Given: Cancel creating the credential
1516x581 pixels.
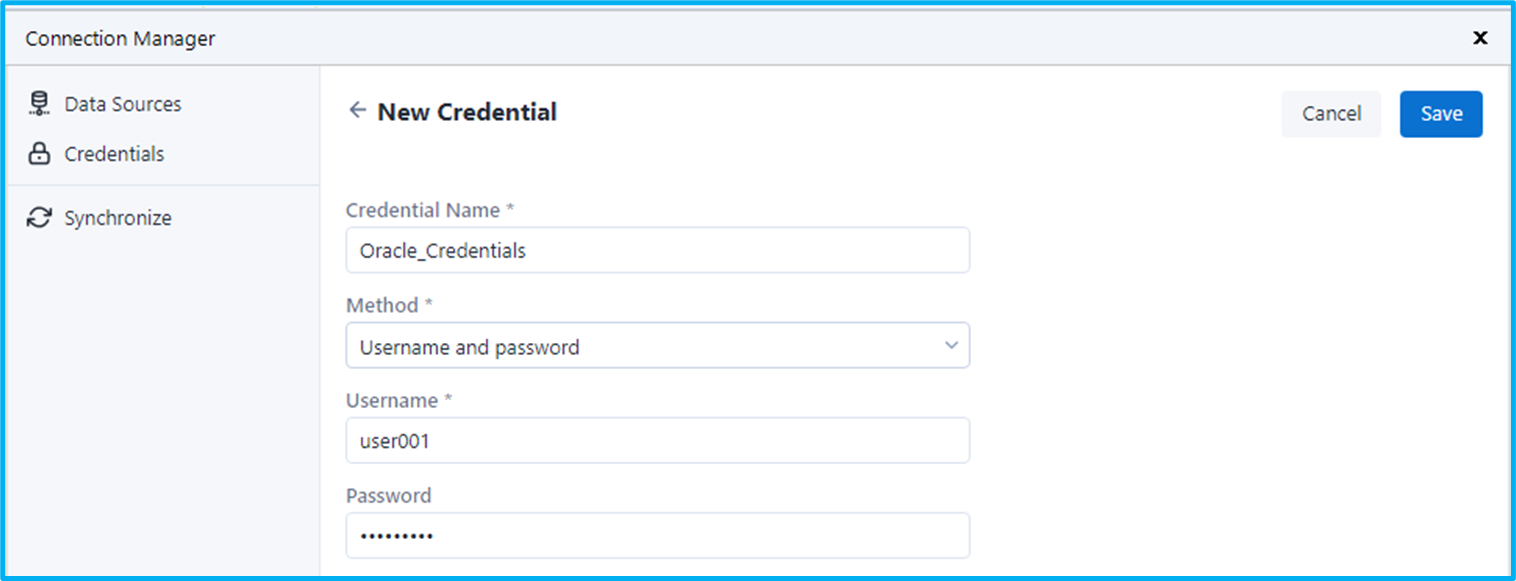Looking at the screenshot, I should click(1331, 113).
